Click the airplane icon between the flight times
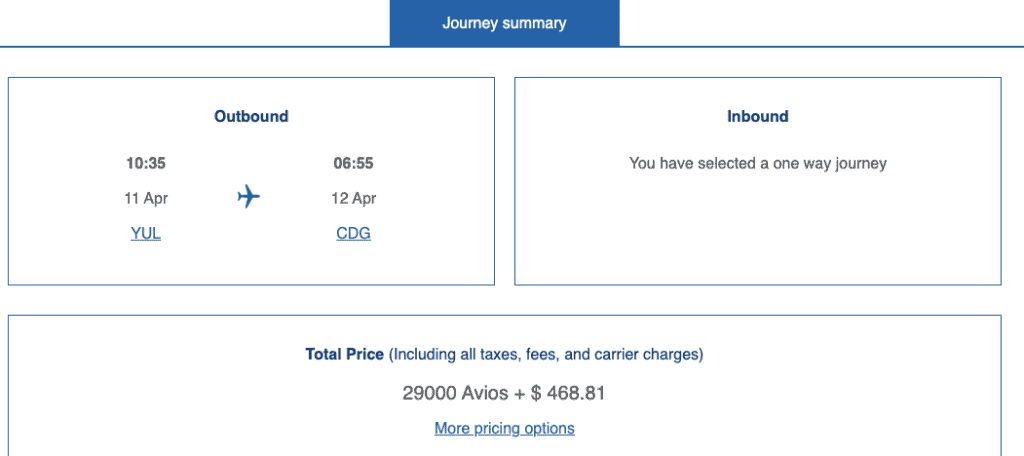Viewport: 1024px width, 456px height. (249, 197)
